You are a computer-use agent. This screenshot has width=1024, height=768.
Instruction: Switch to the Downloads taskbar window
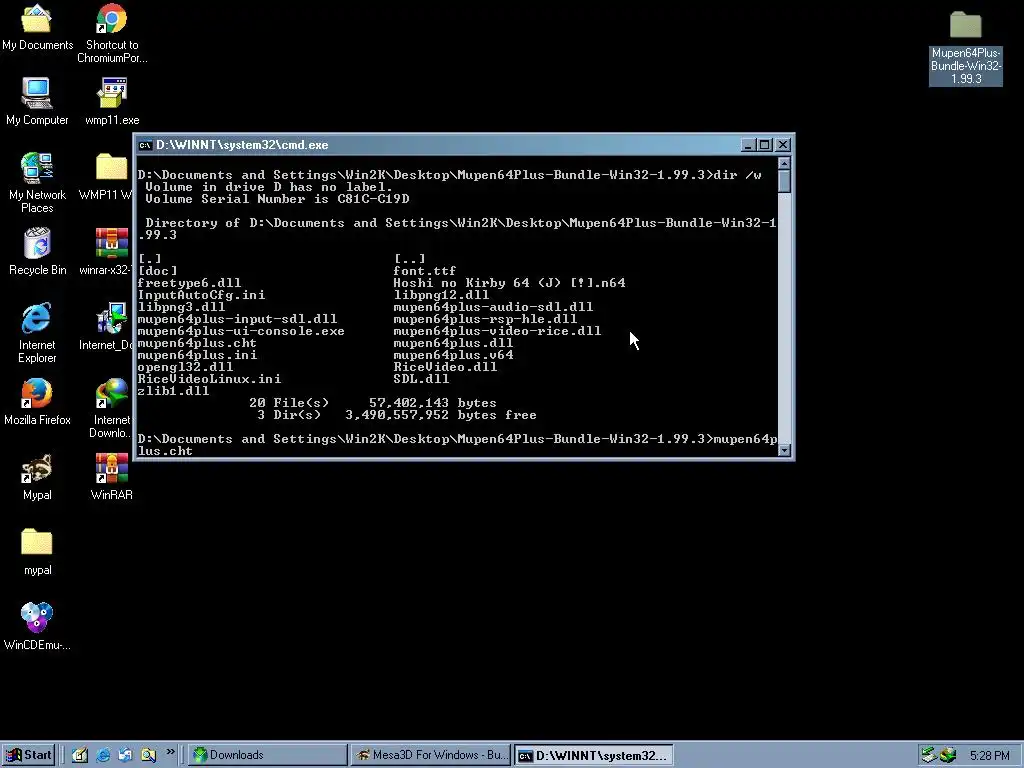point(268,755)
